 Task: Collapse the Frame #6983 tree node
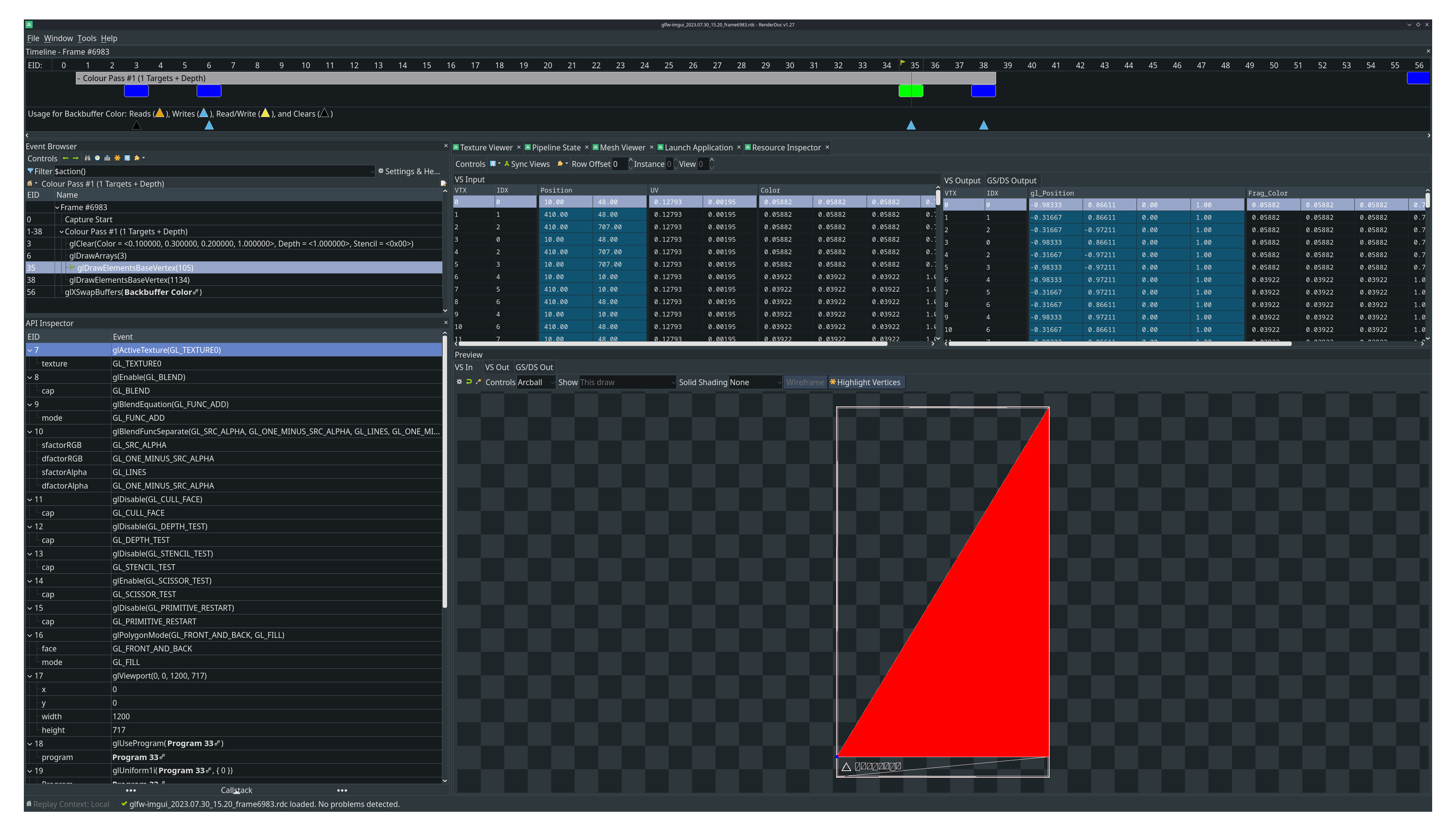[x=57, y=207]
